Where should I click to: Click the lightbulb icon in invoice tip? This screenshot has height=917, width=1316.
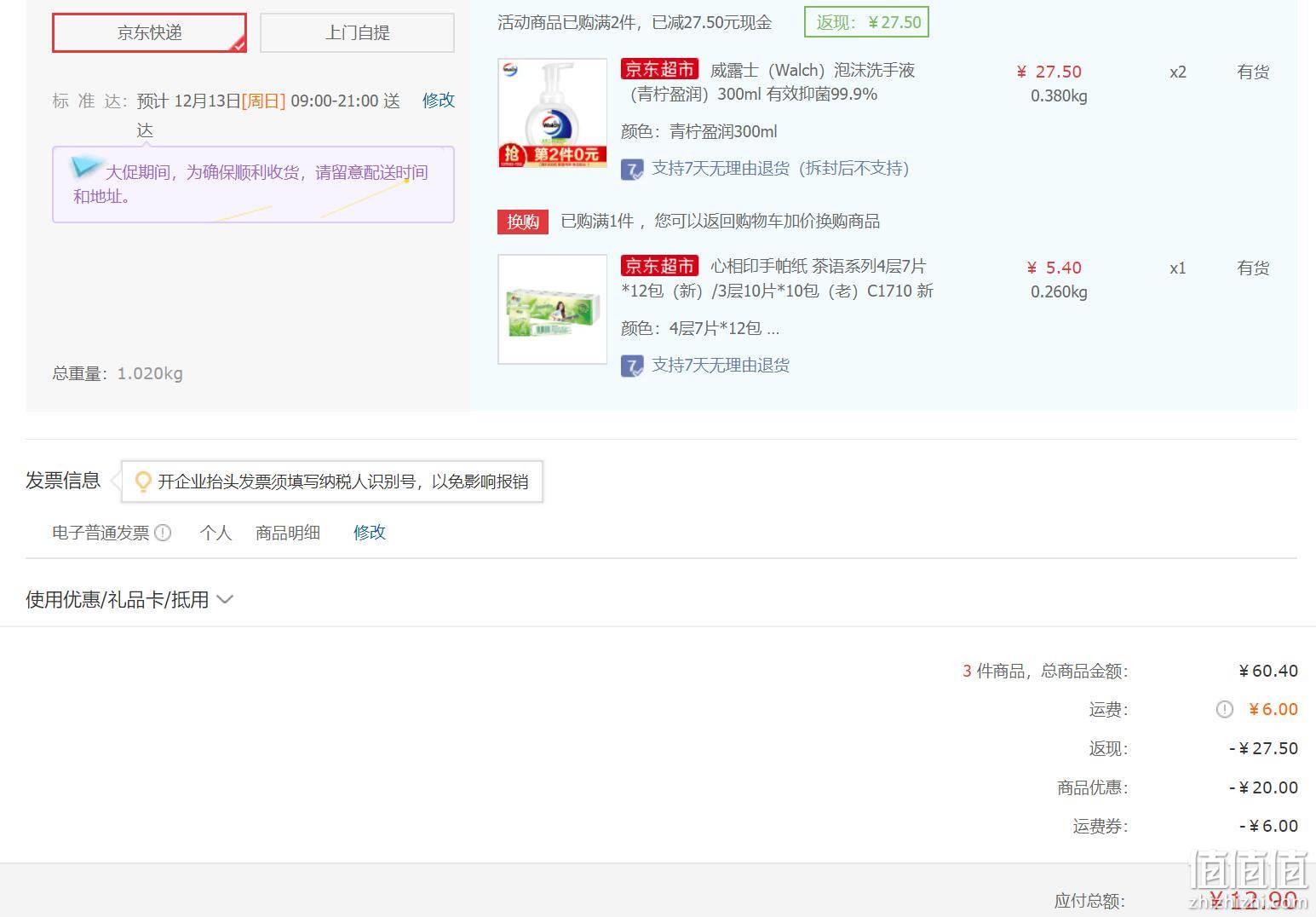(143, 482)
